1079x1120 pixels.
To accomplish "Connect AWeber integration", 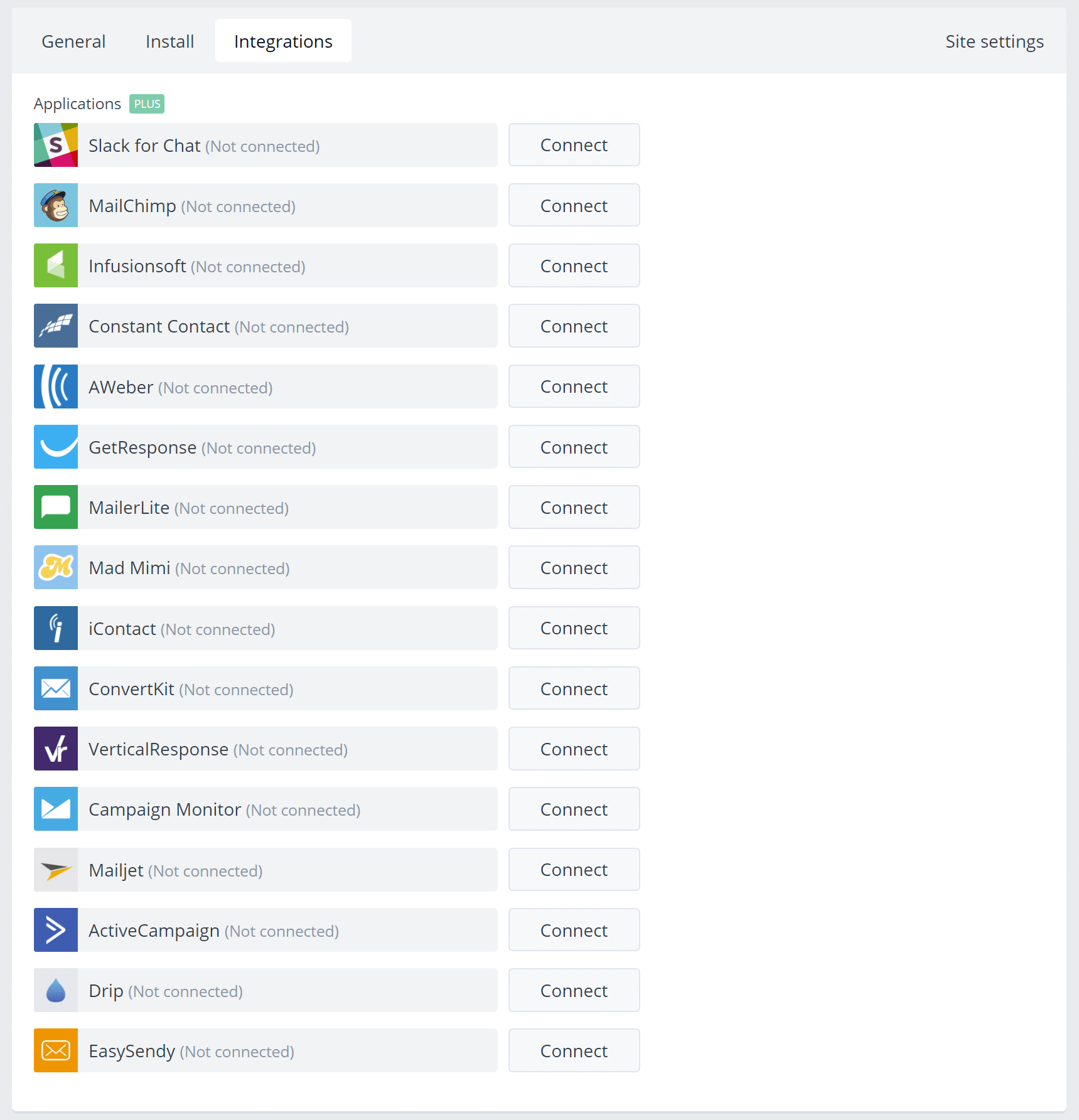I will tap(574, 387).
